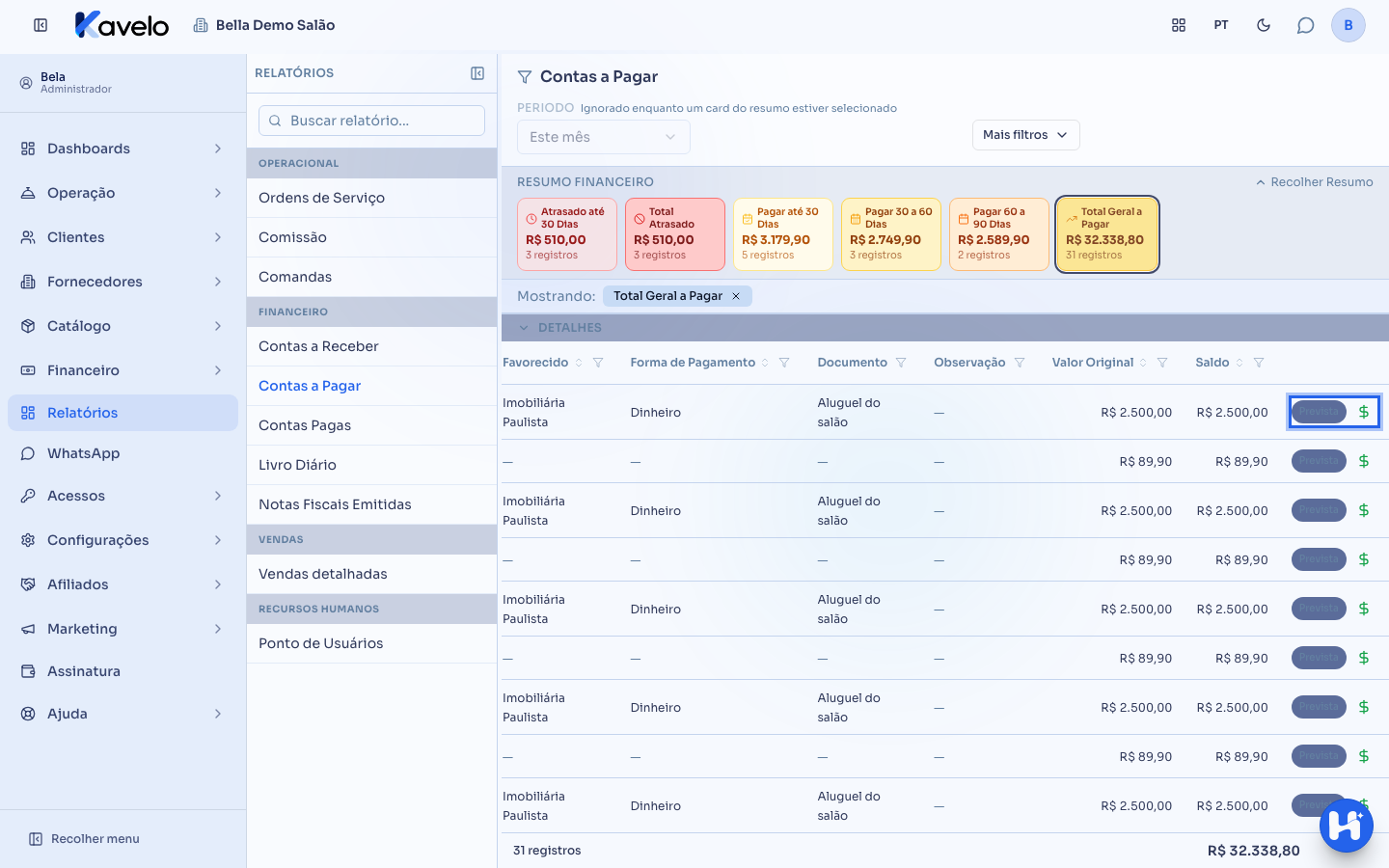This screenshot has width=1389, height=868.
Task: Open the floating chat assistant button
Action: click(x=1346, y=826)
